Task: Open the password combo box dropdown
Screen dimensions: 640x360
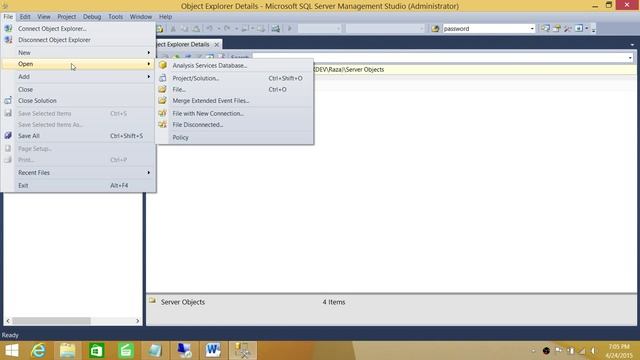Action: point(532,29)
